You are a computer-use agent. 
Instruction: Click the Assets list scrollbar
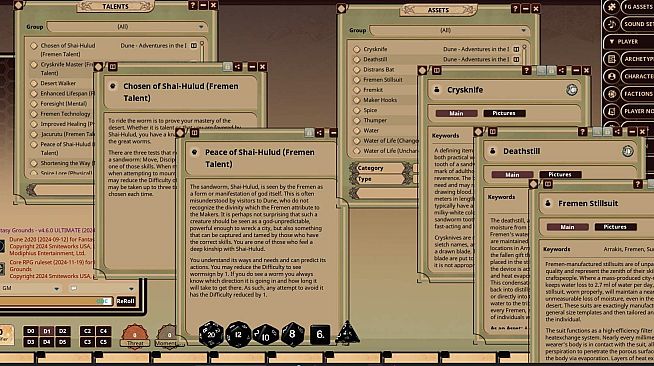(x=524, y=56)
